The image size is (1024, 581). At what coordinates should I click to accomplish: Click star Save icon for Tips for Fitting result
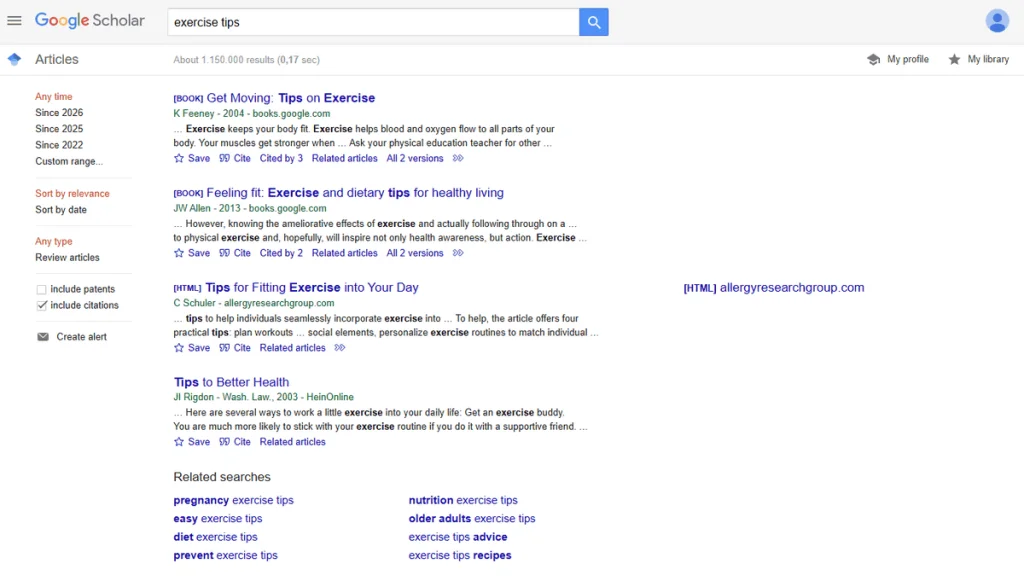179,347
